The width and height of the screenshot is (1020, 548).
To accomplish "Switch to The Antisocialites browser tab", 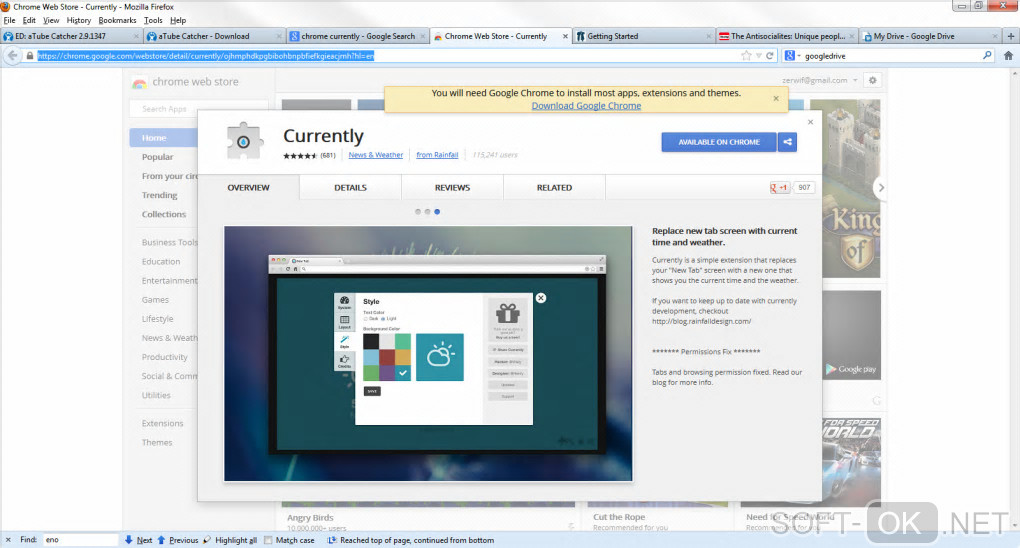I will [x=787, y=36].
